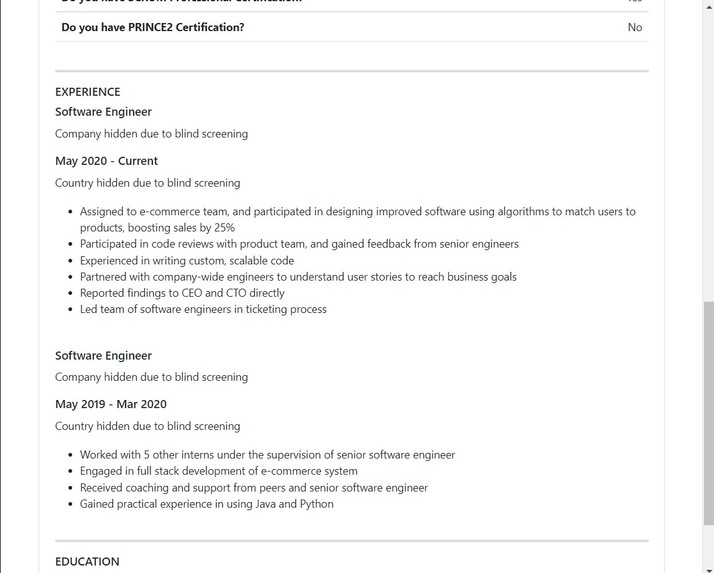Select the first Software Engineer job title
The image size is (714, 573).
pos(103,112)
